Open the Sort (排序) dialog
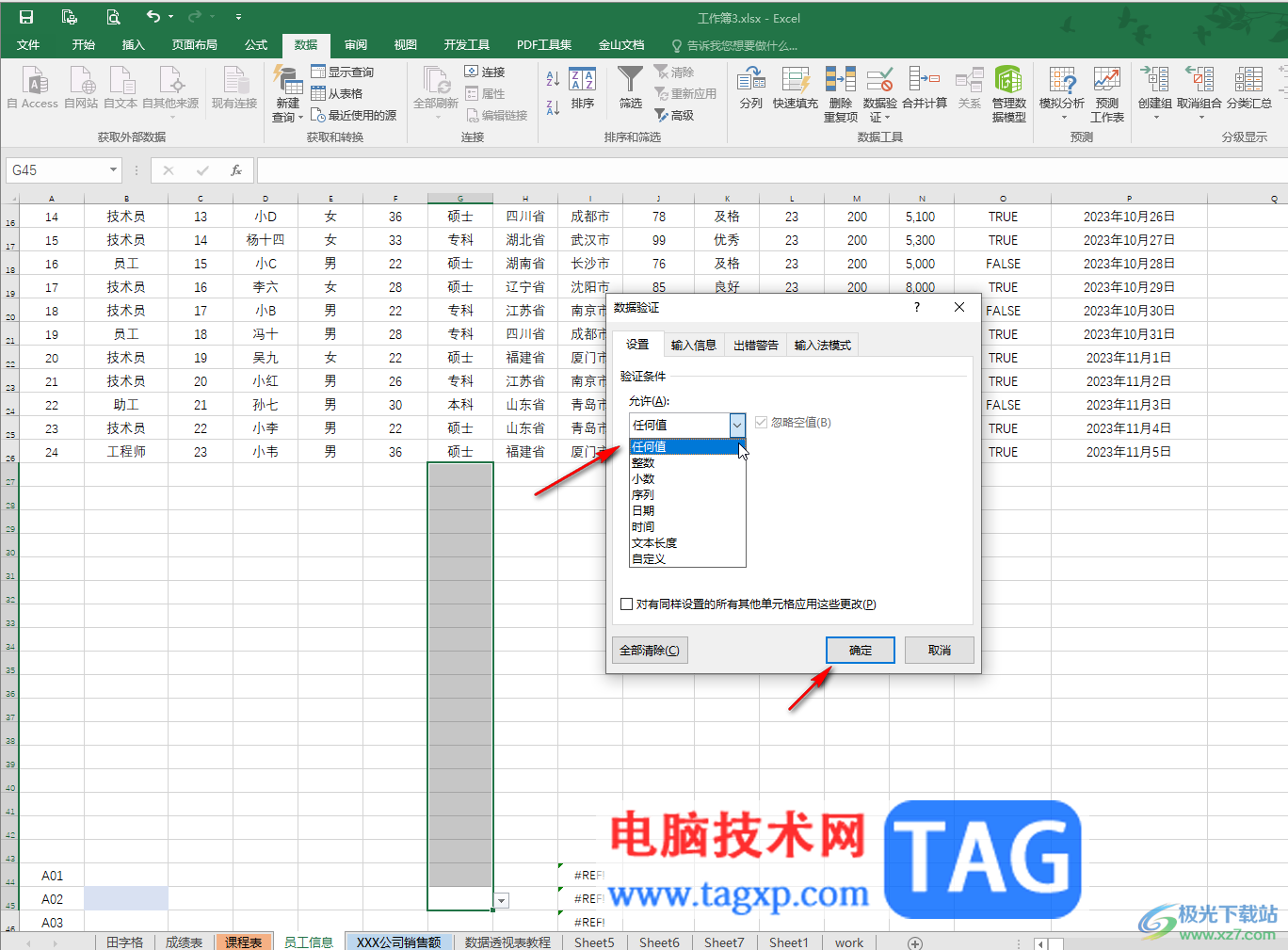 (583, 88)
